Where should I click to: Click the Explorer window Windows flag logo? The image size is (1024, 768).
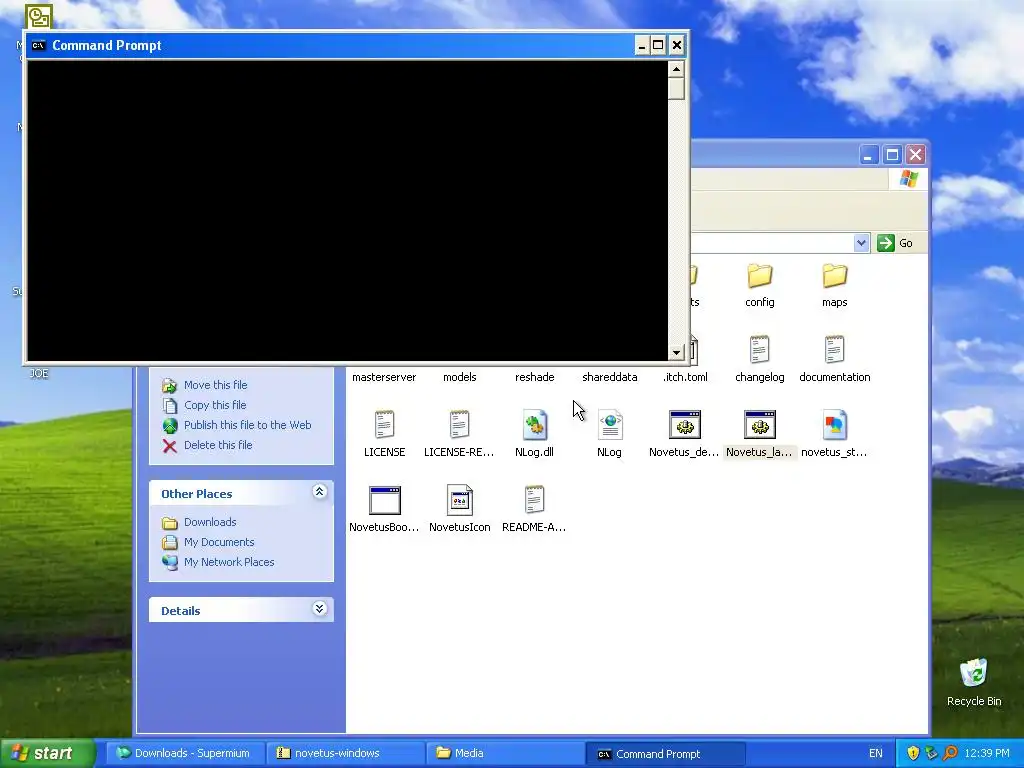pyautogui.click(x=908, y=179)
